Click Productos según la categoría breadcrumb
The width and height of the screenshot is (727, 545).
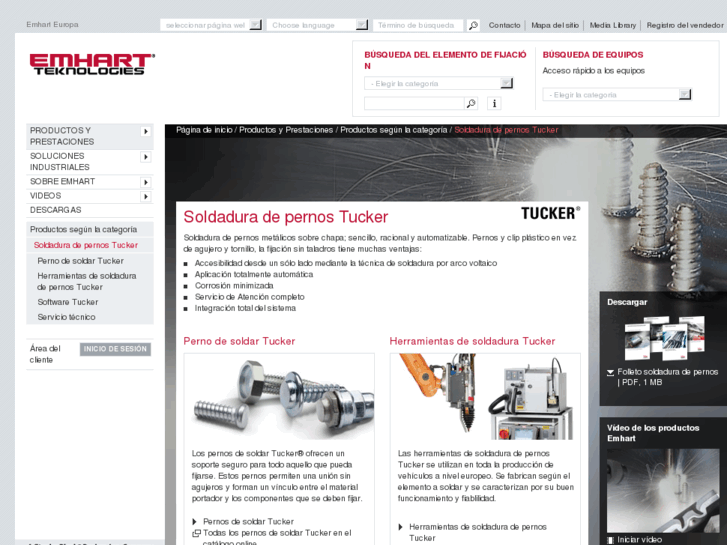pyautogui.click(x=394, y=130)
